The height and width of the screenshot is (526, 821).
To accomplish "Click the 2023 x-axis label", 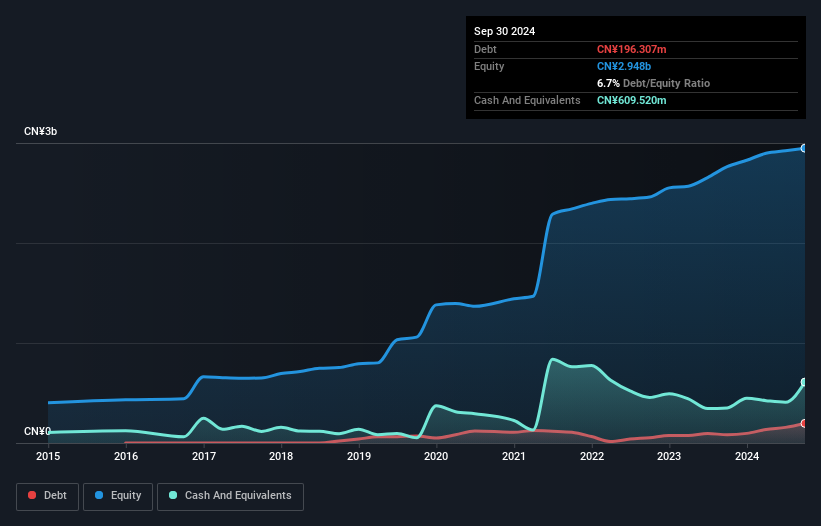I will click(669, 456).
